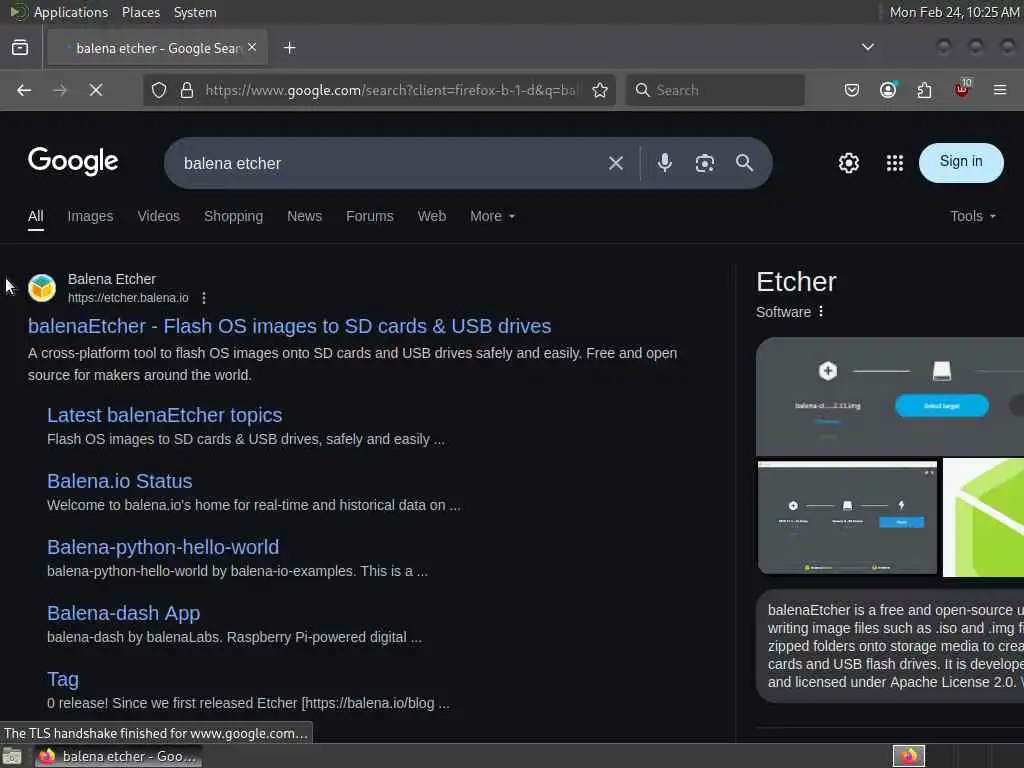Start voice search with microphone
This screenshot has width=1024, height=768.
[x=665, y=163]
